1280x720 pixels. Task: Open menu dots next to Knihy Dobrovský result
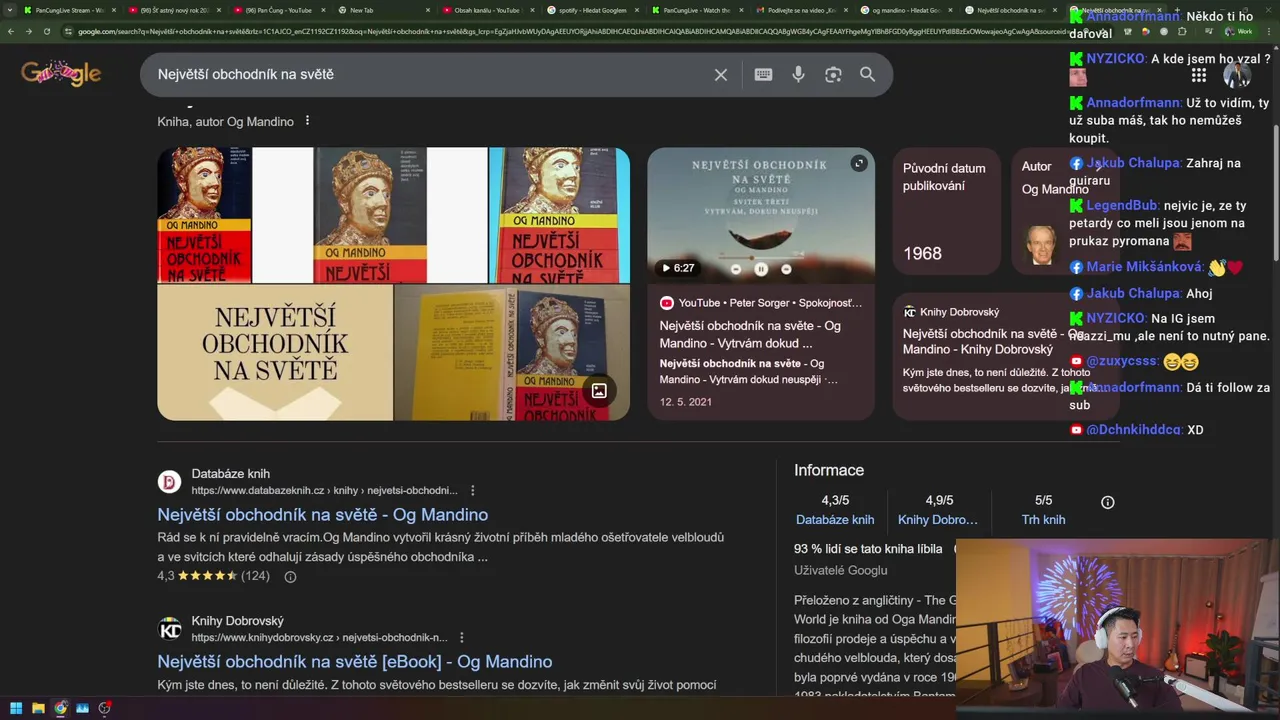[462, 637]
